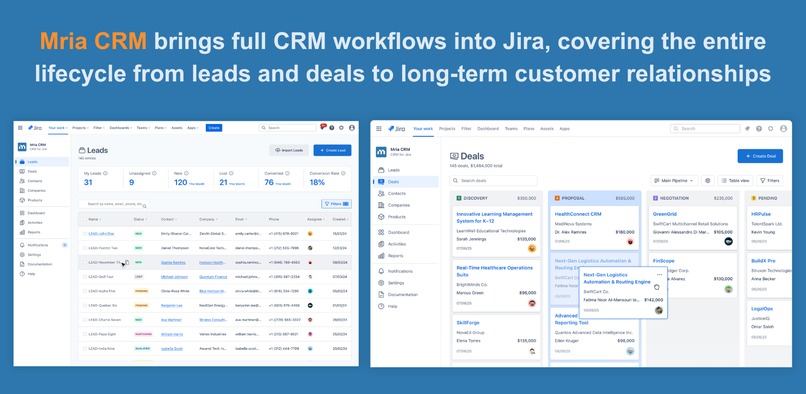This screenshot has height=394, width=806.
Task: Click the Jira logo in Leads window
Action: coord(35,128)
